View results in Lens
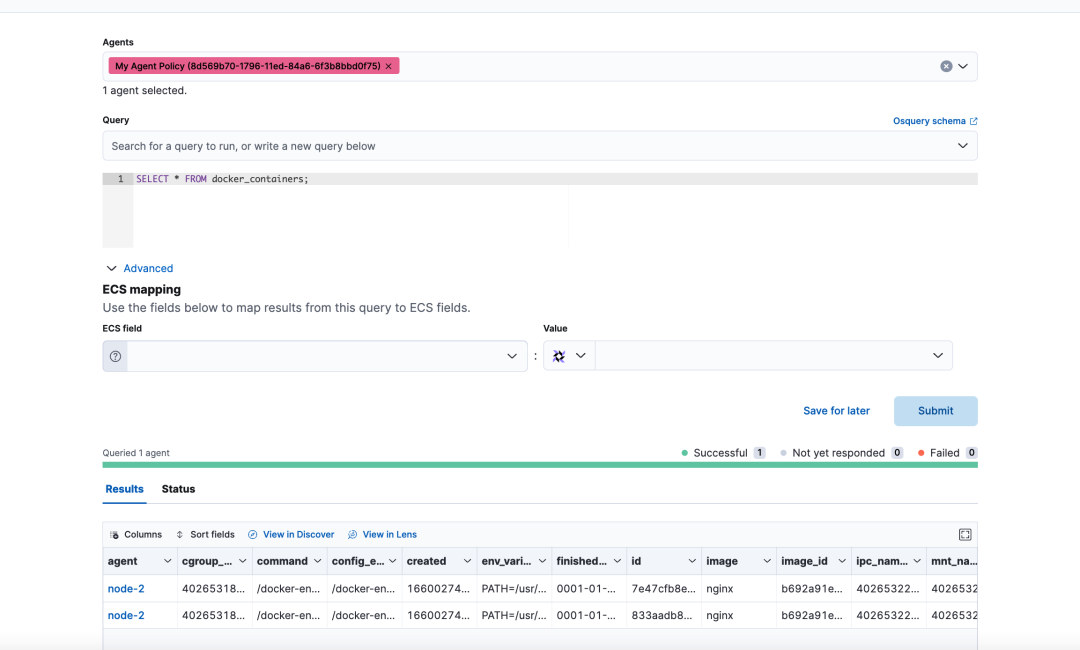The height and width of the screenshot is (650, 1080). pos(382,535)
